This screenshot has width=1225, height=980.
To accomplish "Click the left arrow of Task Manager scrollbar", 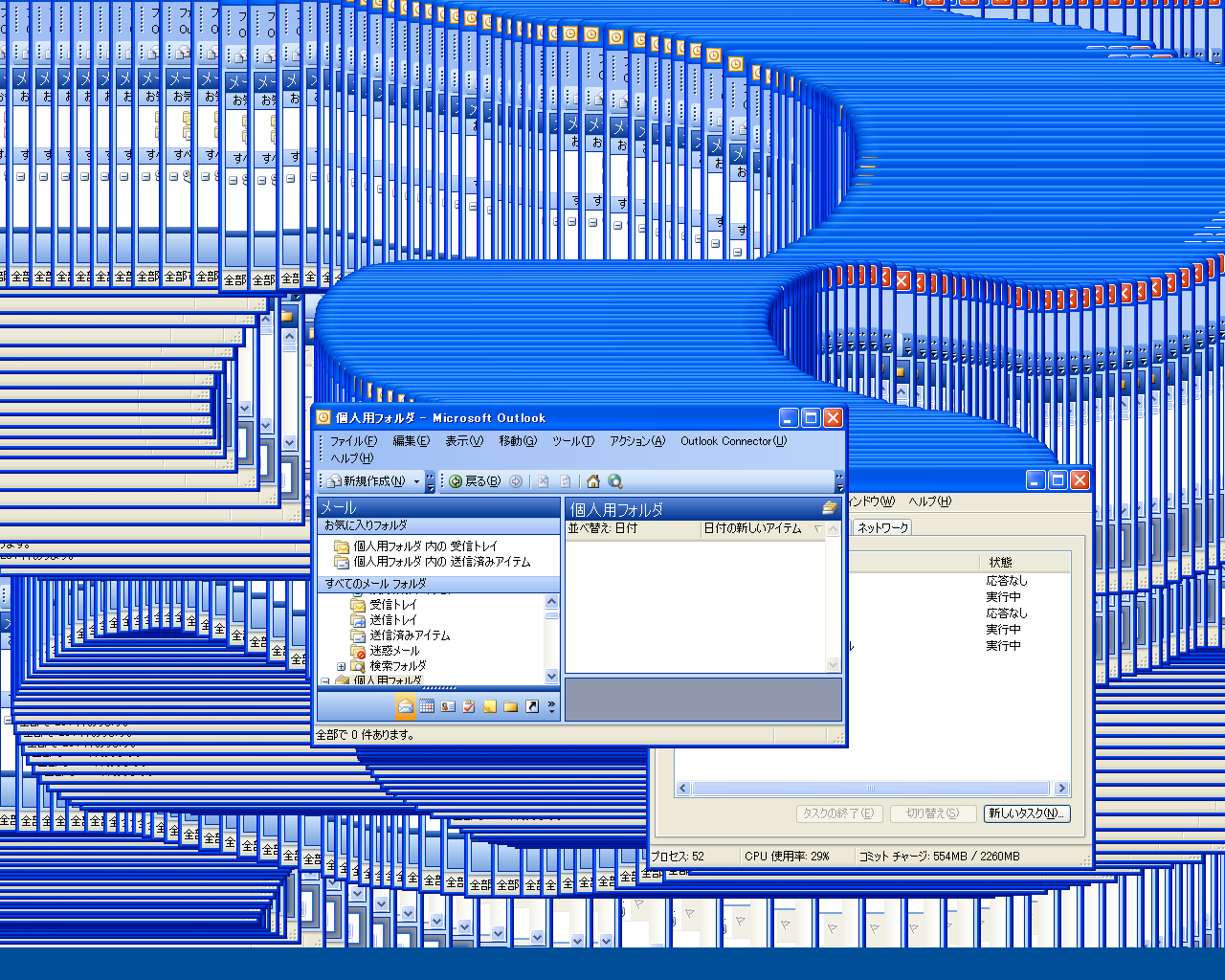I will 683,789.
